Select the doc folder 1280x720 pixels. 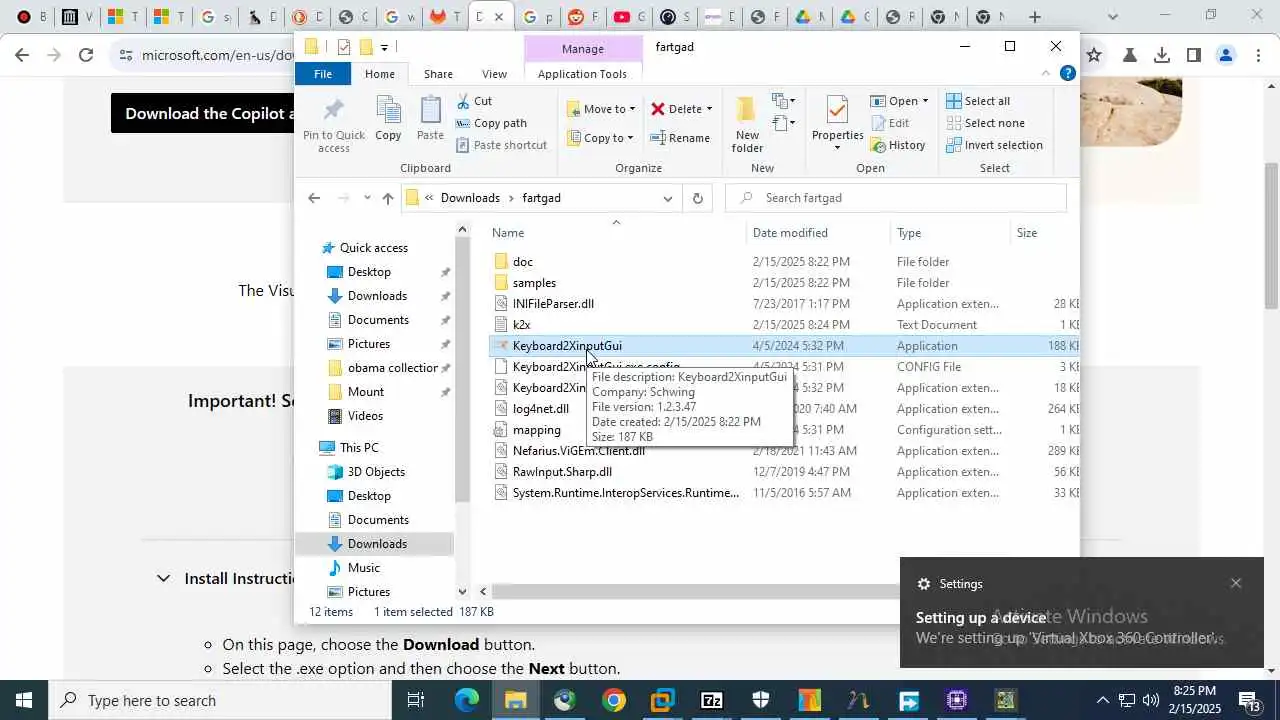523,262
